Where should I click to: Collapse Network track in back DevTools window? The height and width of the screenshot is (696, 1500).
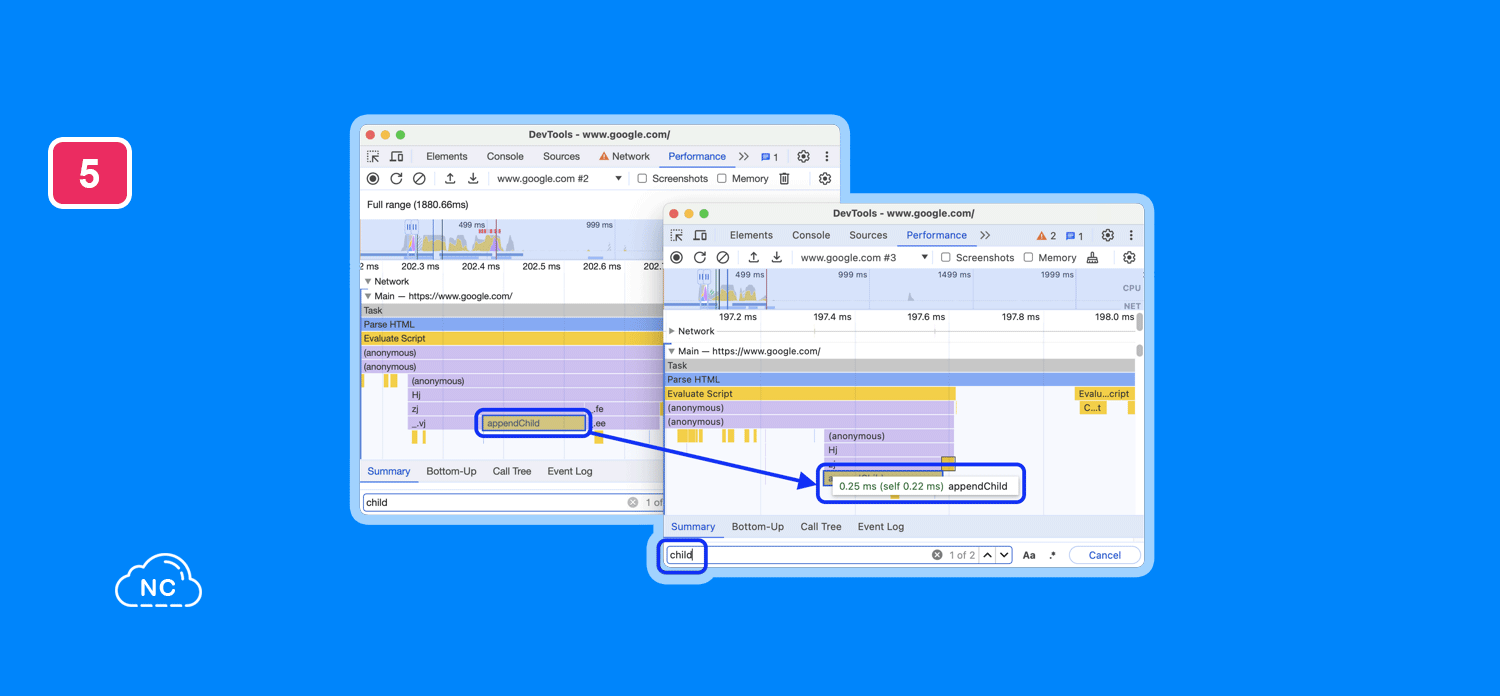[368, 282]
